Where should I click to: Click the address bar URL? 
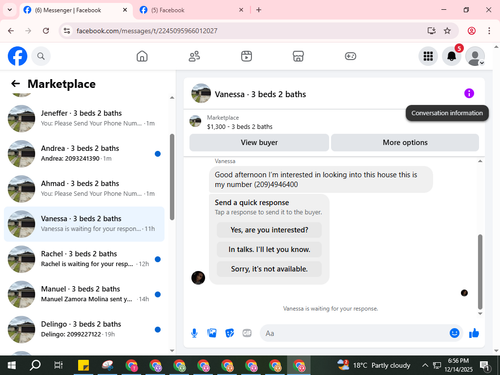coord(147,31)
